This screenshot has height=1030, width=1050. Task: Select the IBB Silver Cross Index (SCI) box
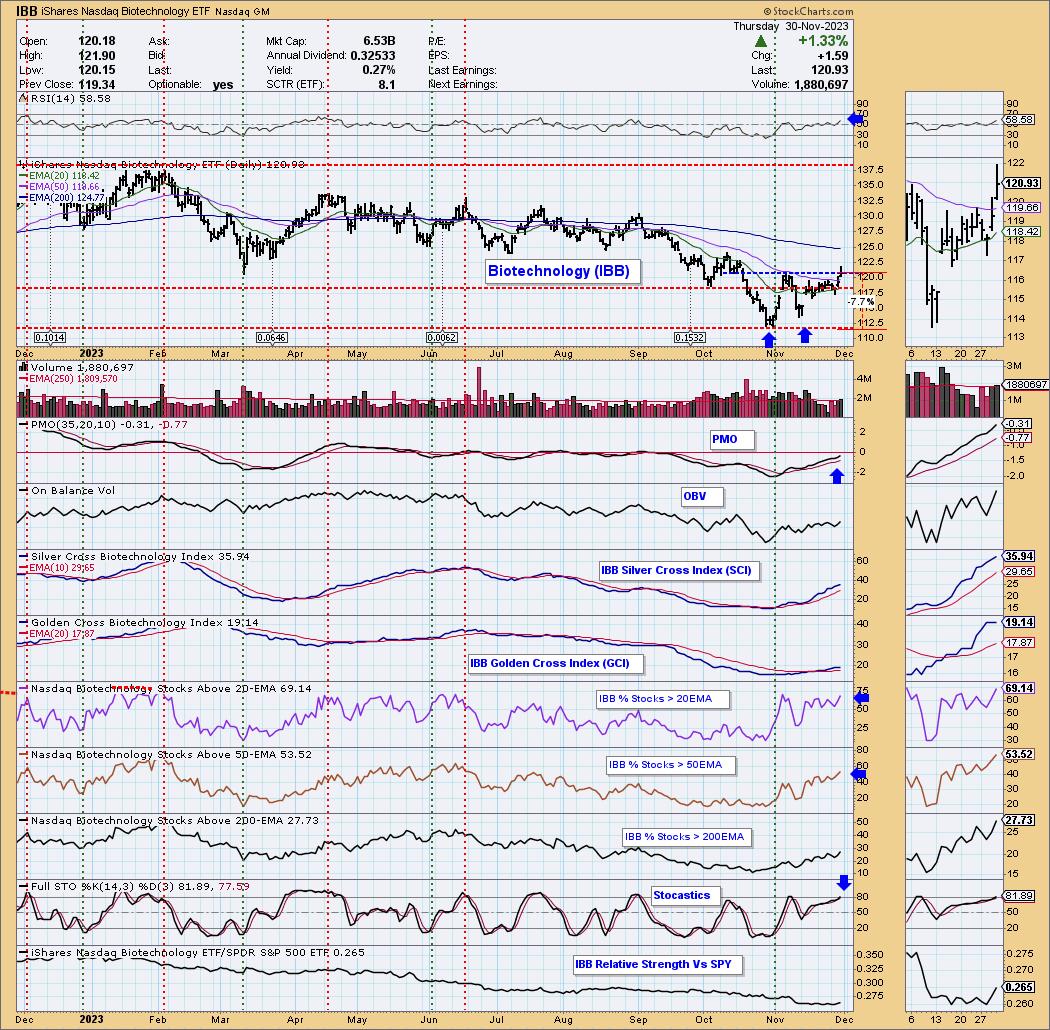coord(679,571)
